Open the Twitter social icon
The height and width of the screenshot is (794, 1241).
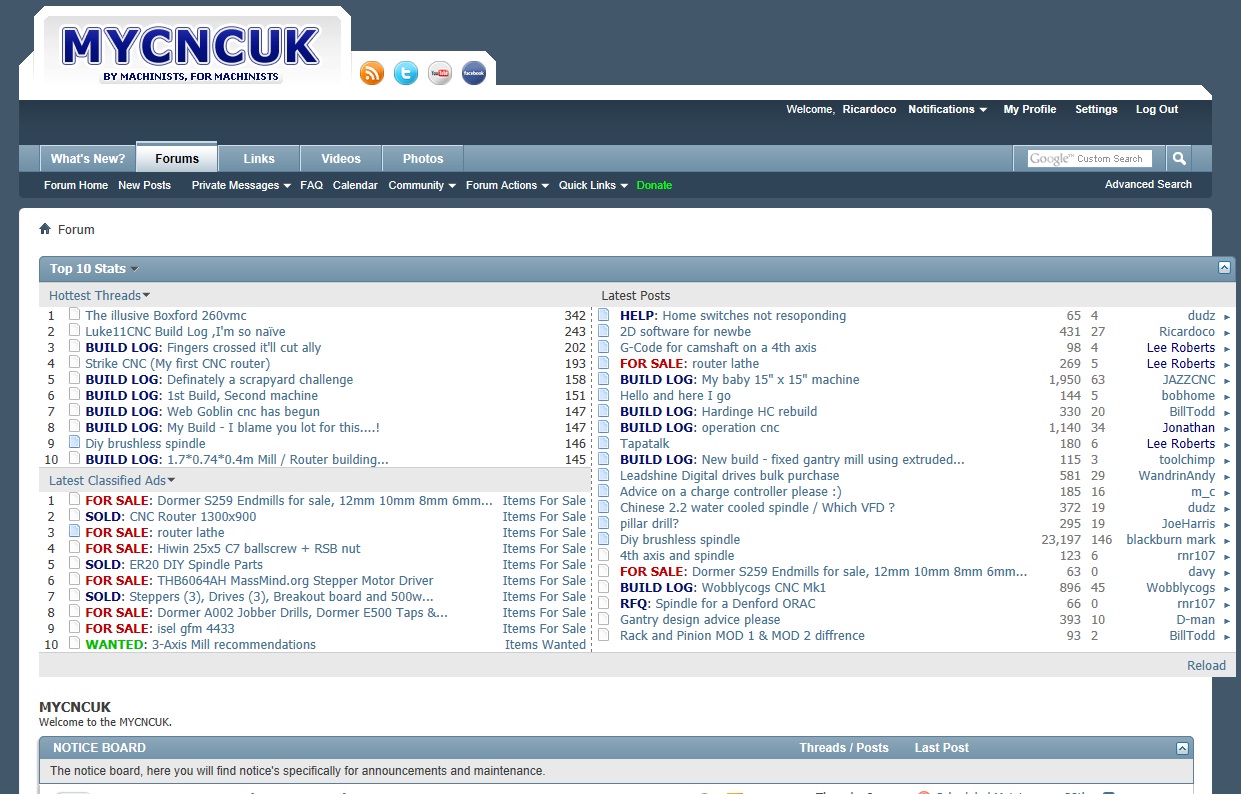click(x=406, y=73)
